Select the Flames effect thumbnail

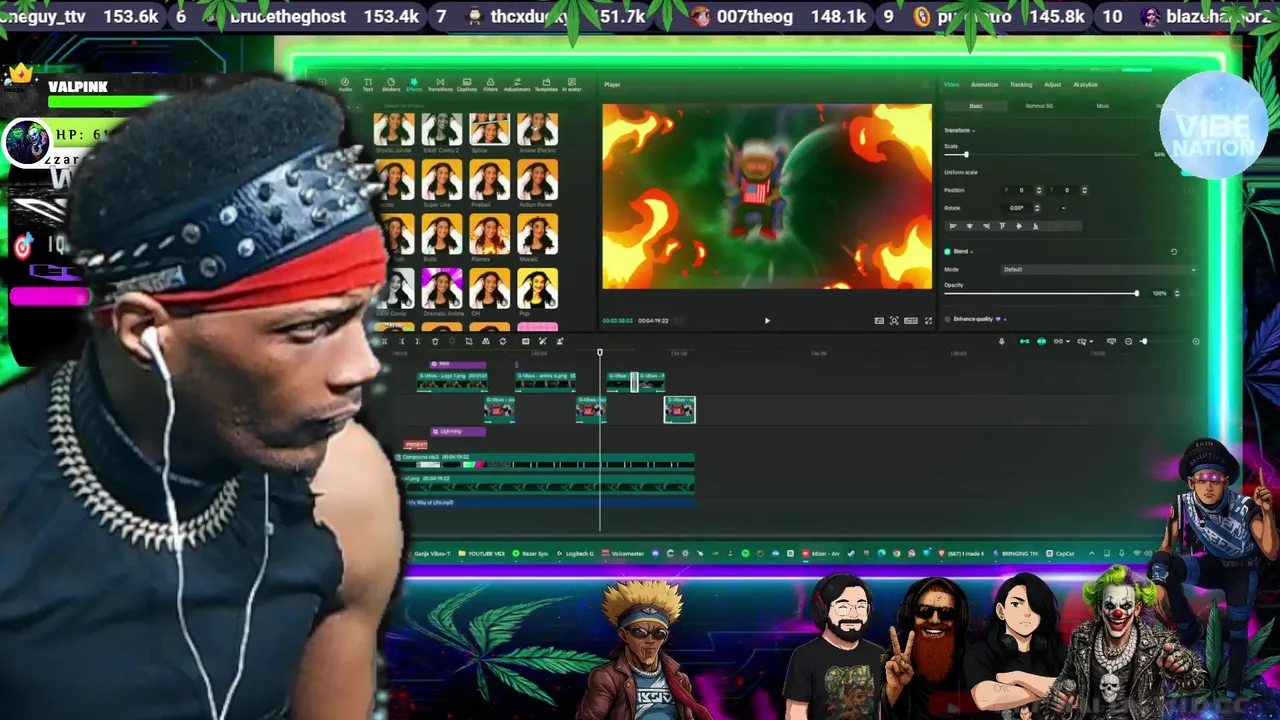pyautogui.click(x=489, y=233)
